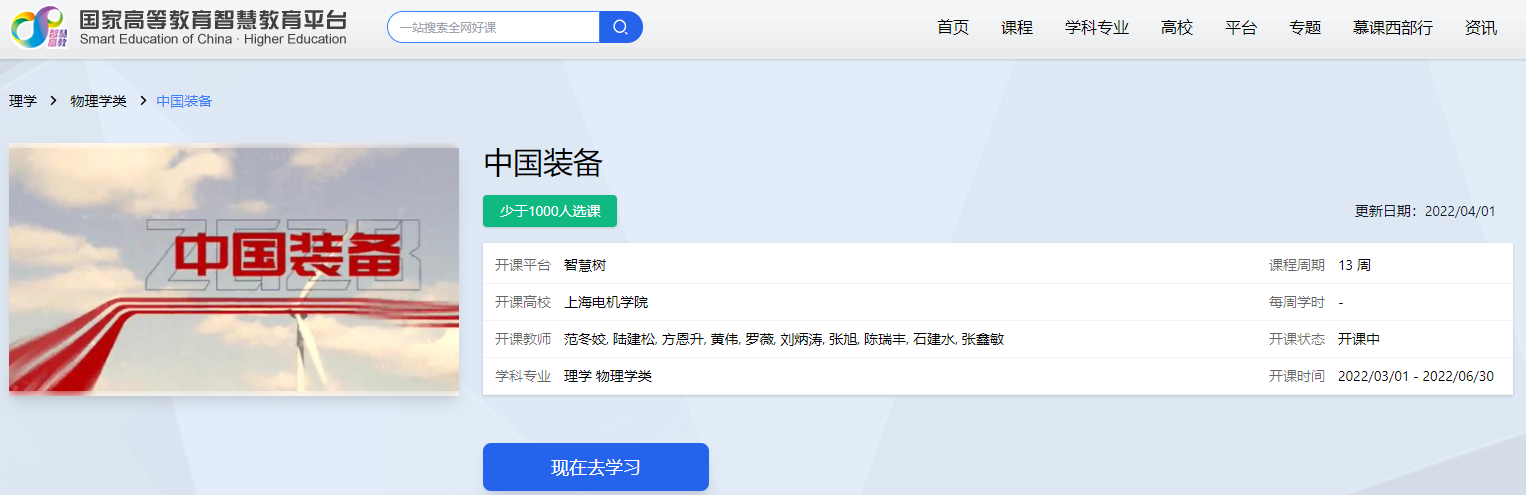Click the 中国装备 course title heading
This screenshot has height=495, width=1526.
[x=542, y=164]
